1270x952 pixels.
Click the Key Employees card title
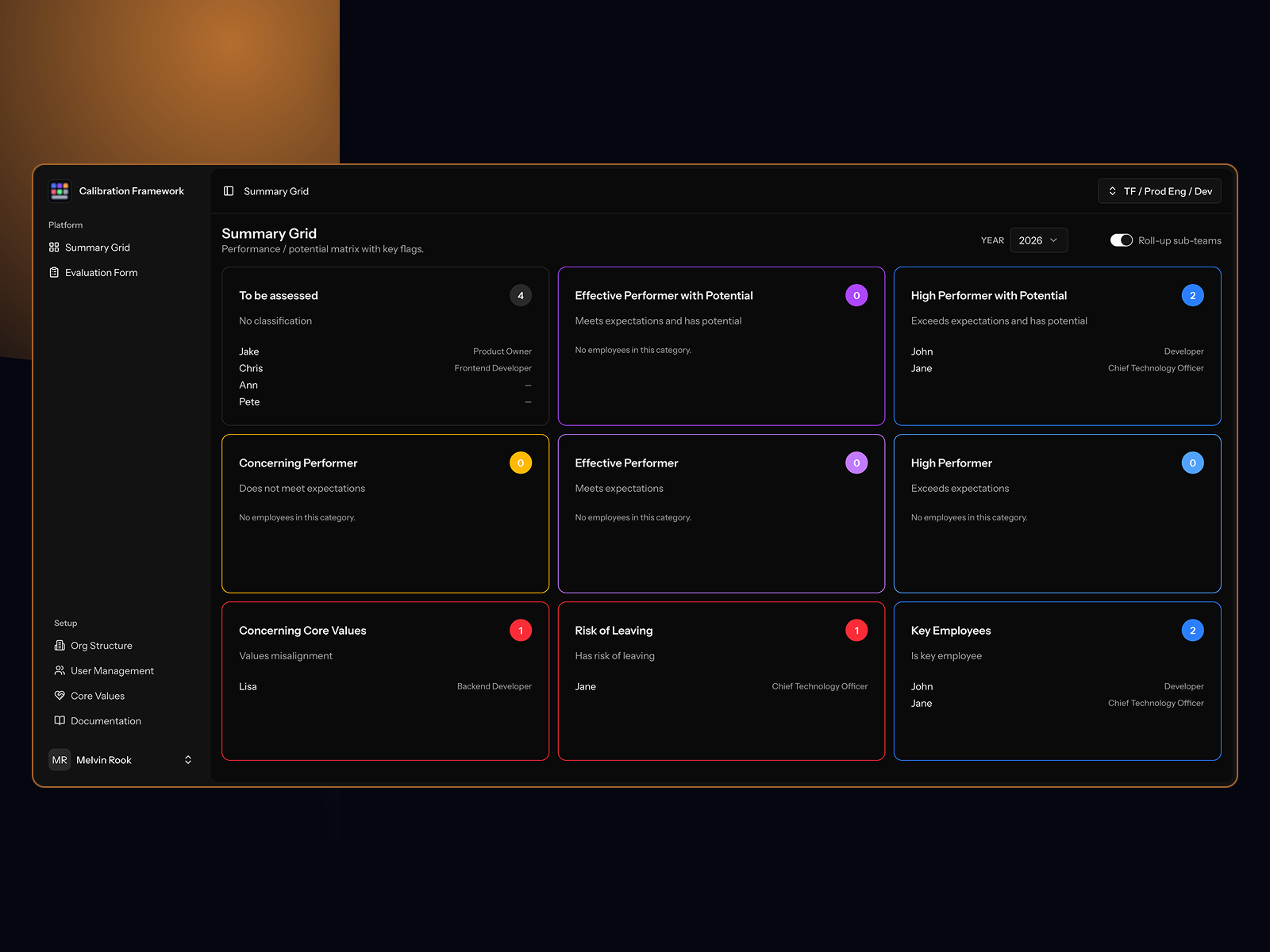click(x=951, y=631)
